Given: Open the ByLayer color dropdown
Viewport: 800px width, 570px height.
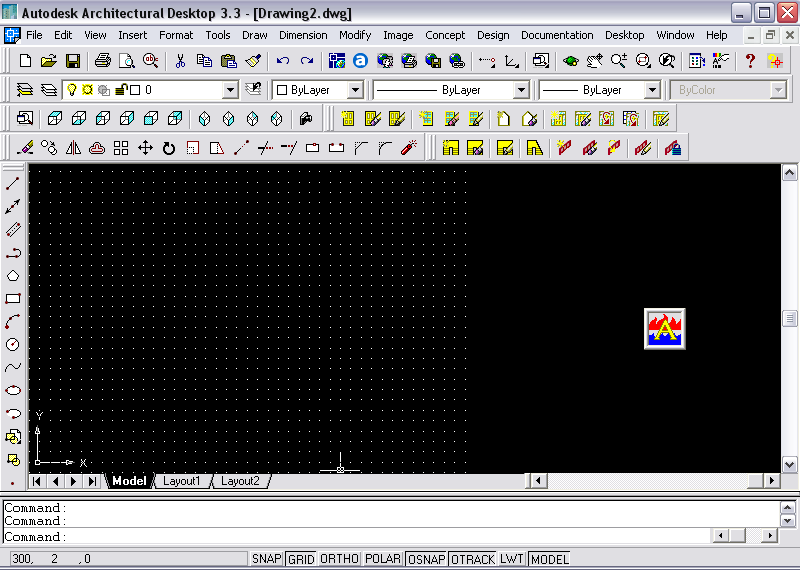Looking at the screenshot, I should pyautogui.click(x=355, y=90).
